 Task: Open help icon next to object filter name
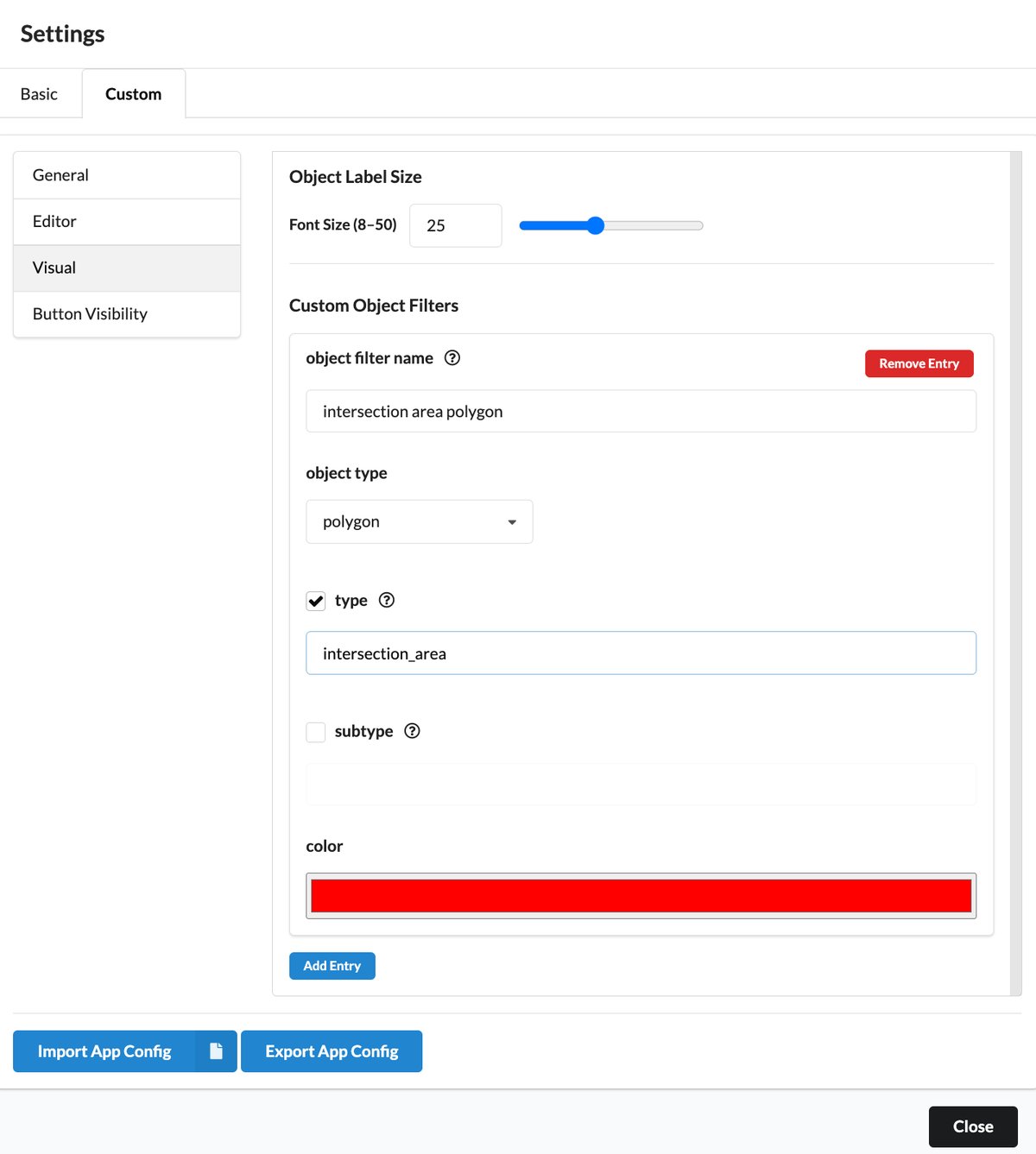[452, 358]
